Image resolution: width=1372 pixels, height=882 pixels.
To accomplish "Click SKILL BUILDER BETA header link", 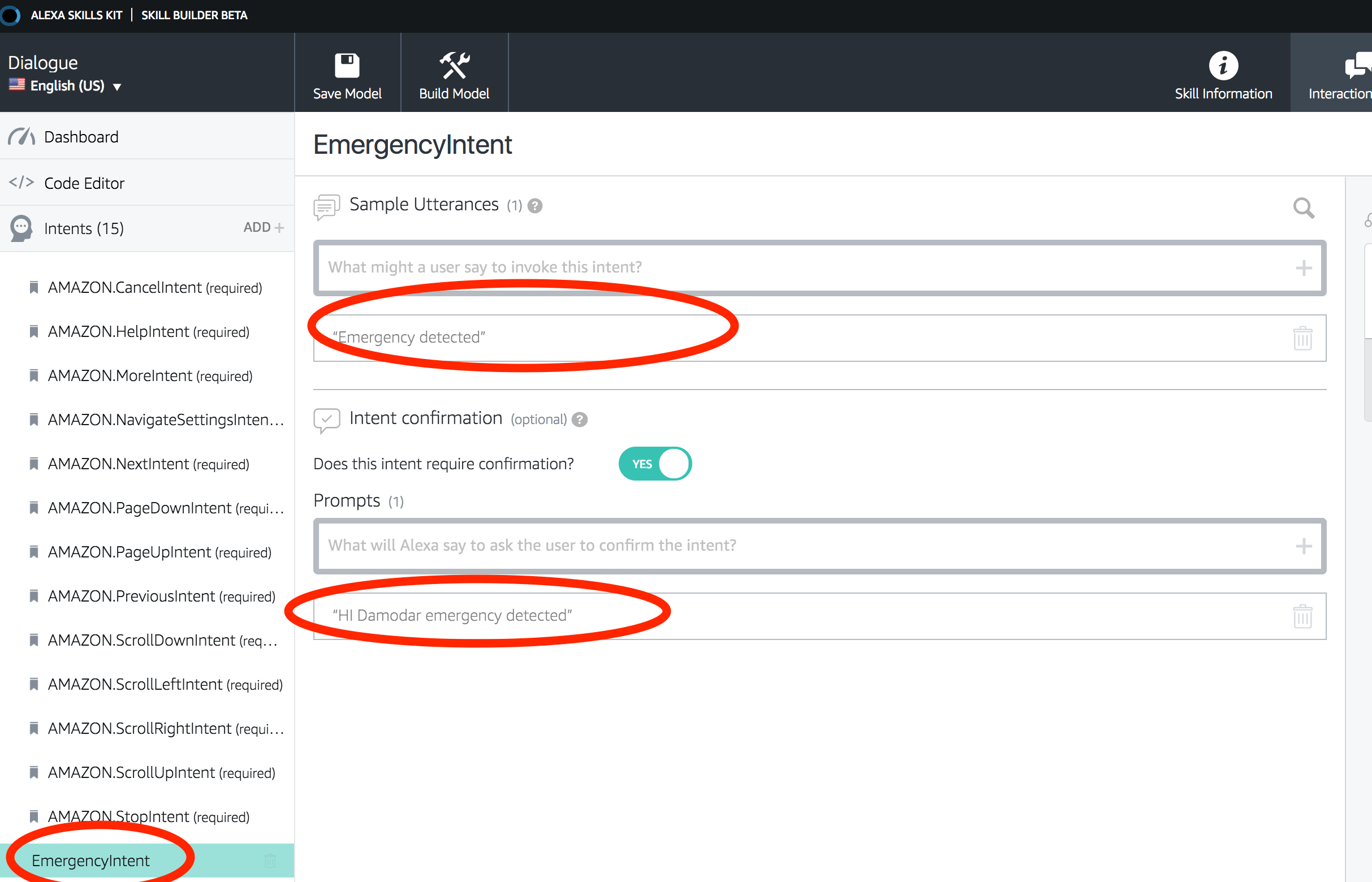I will [x=194, y=15].
